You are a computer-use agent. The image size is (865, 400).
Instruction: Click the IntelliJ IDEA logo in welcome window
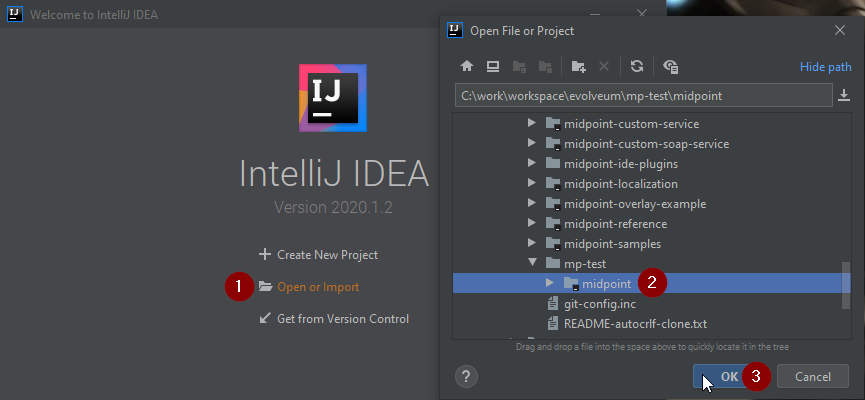click(333, 98)
